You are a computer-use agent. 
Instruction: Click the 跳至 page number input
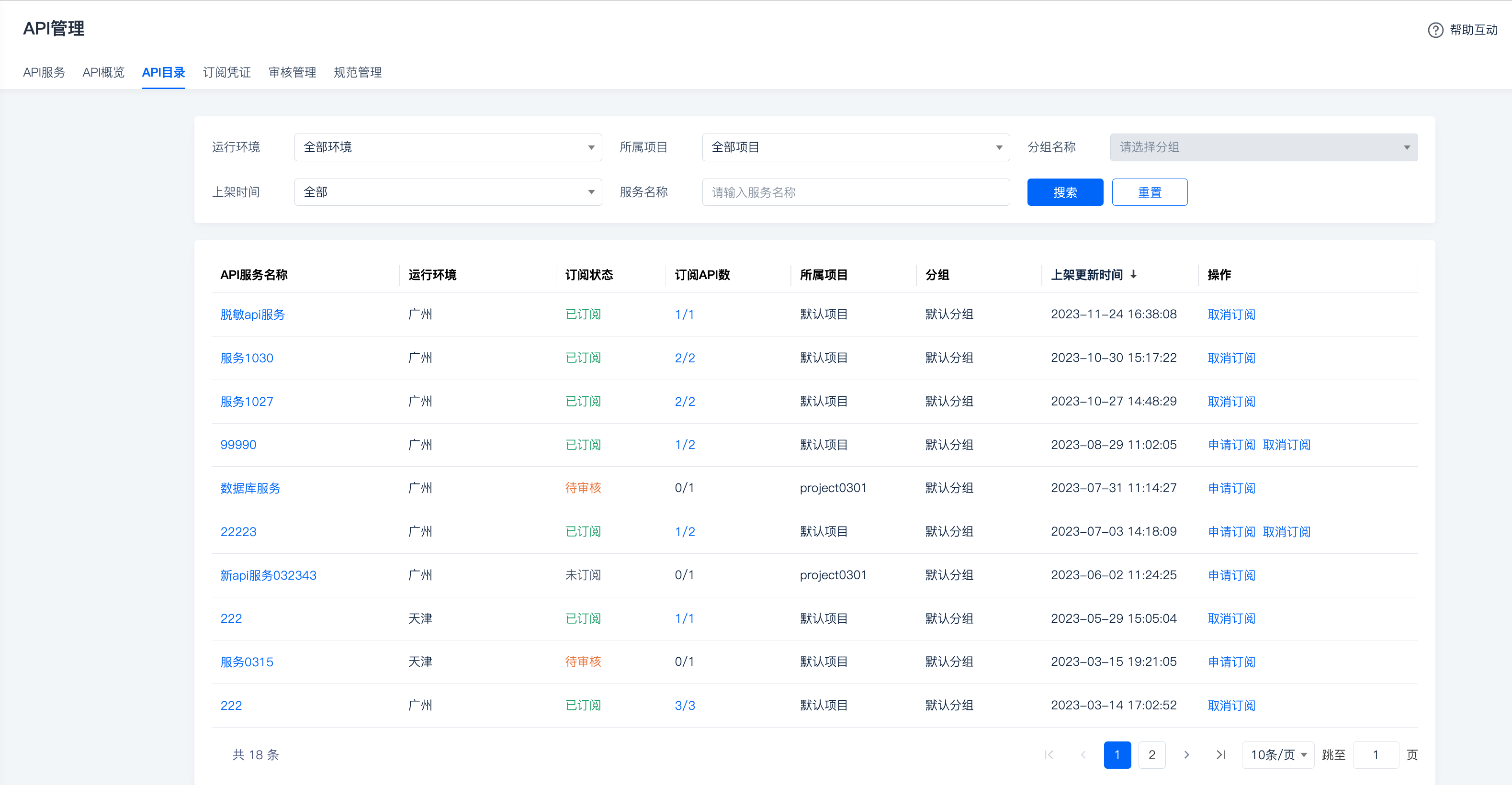pyautogui.click(x=1375, y=754)
